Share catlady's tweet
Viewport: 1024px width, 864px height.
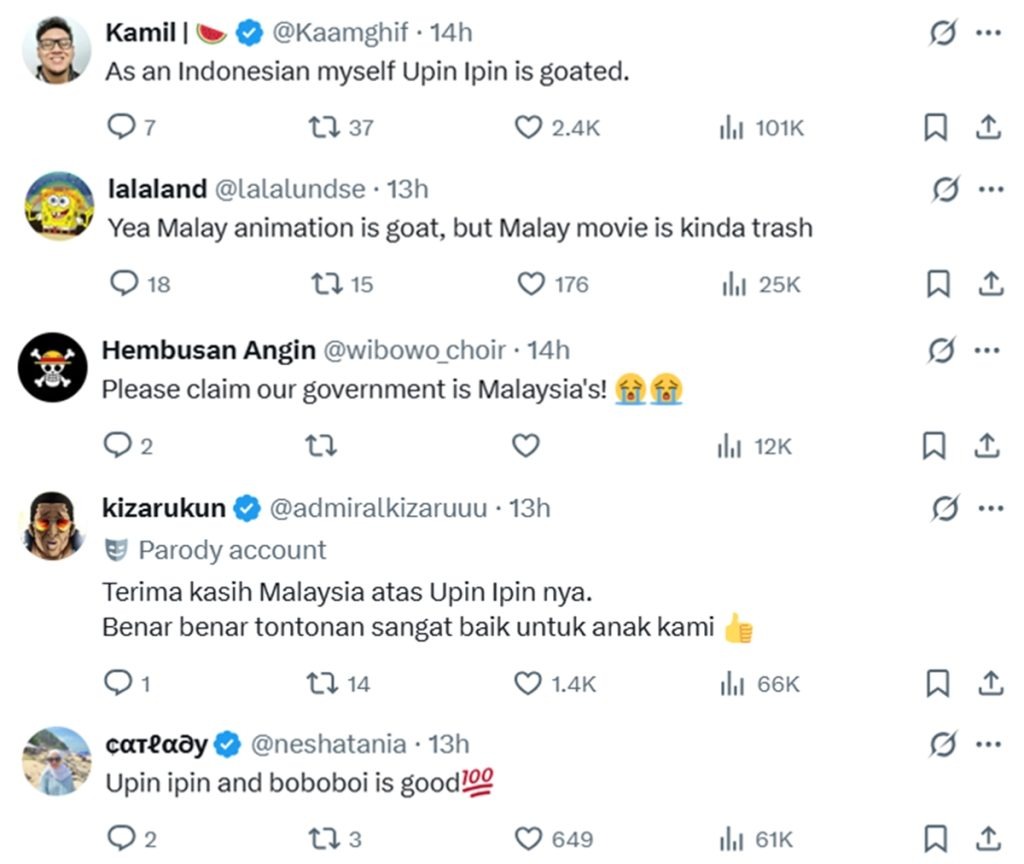pos(989,838)
